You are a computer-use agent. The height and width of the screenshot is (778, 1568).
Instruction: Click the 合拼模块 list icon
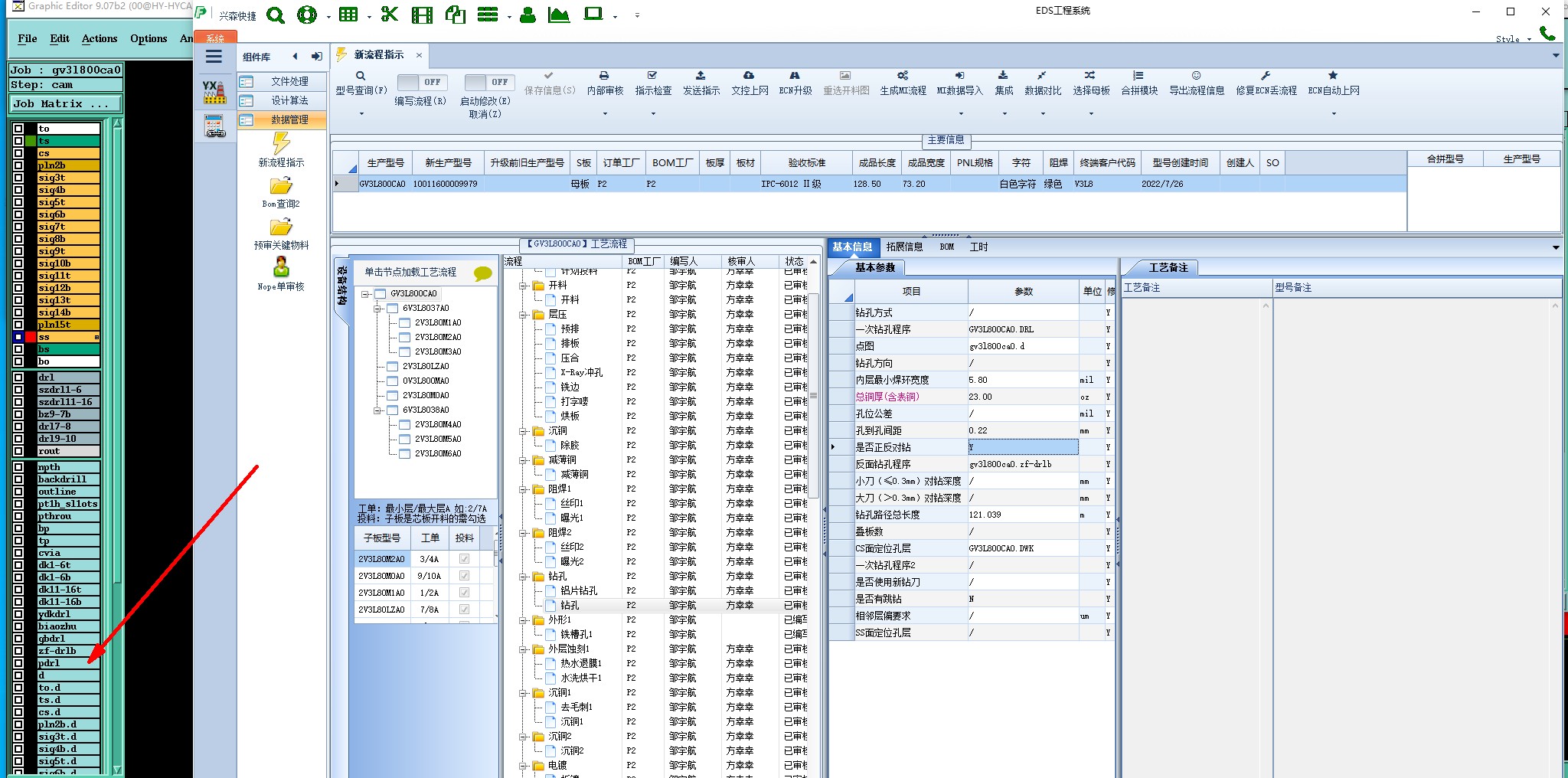click(1138, 76)
